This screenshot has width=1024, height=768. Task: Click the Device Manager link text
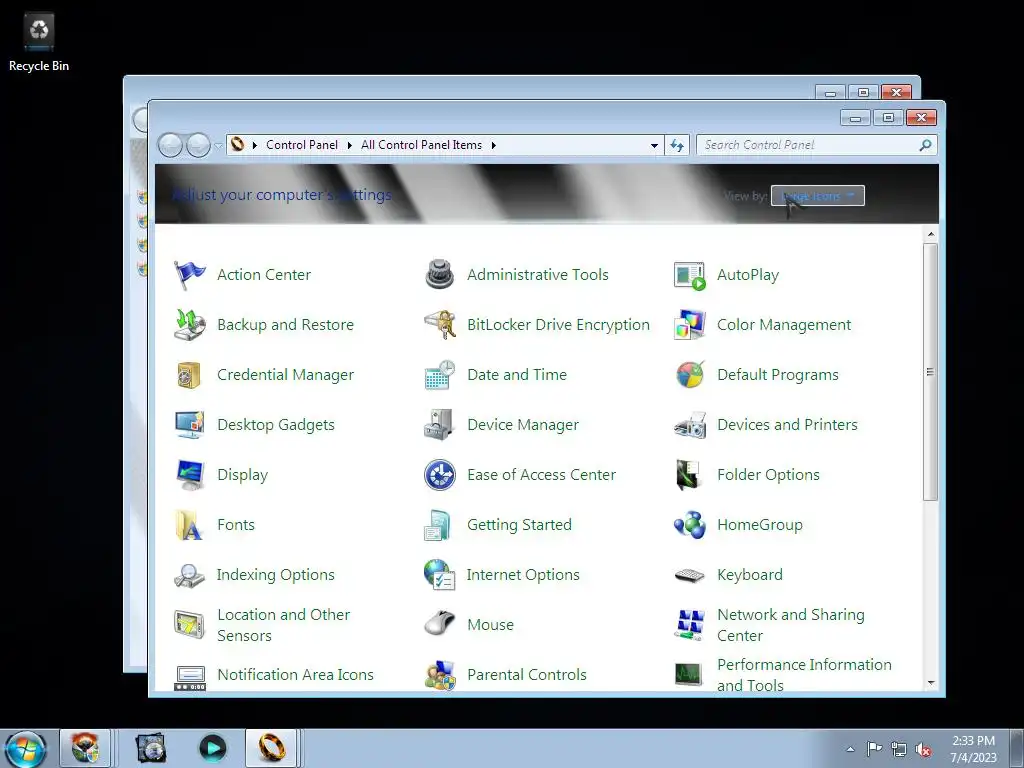(x=522, y=425)
